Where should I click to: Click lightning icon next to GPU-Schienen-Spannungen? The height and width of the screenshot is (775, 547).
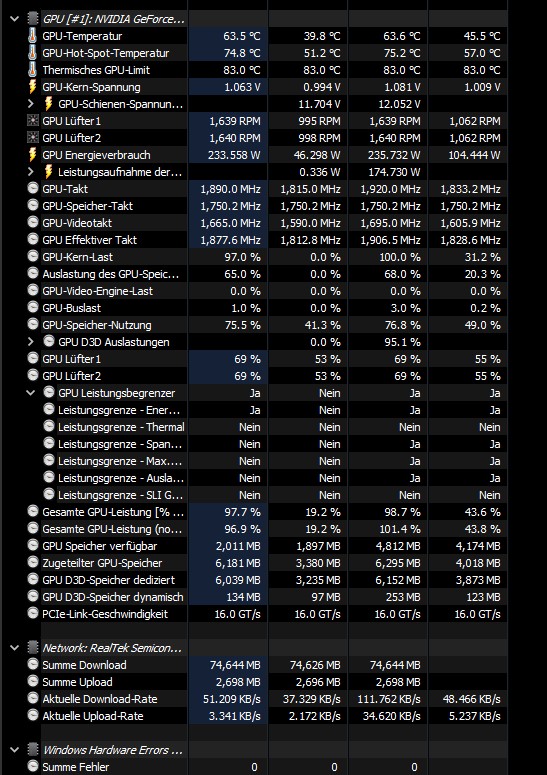[48, 104]
